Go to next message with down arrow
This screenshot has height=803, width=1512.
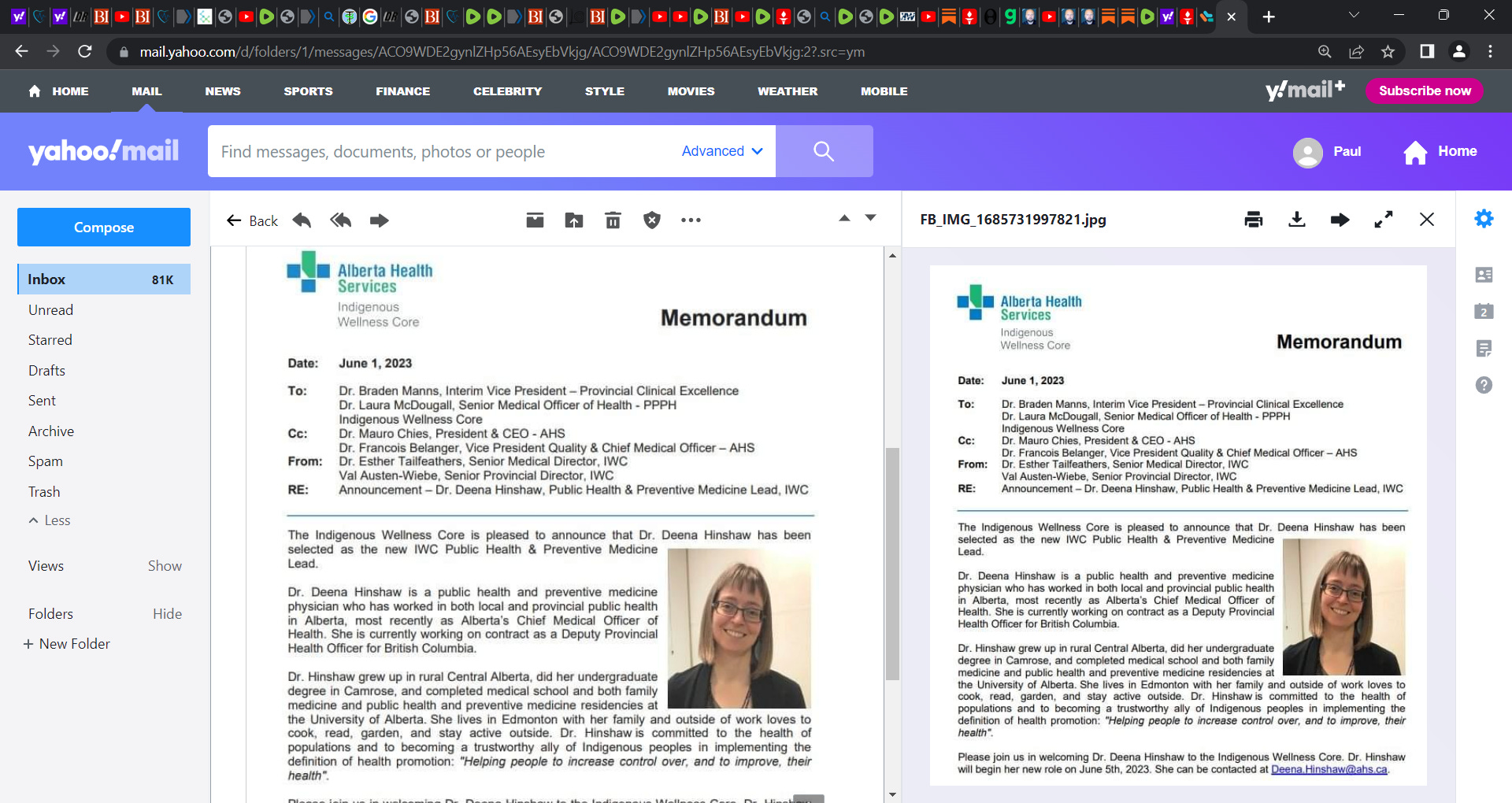[x=870, y=218]
